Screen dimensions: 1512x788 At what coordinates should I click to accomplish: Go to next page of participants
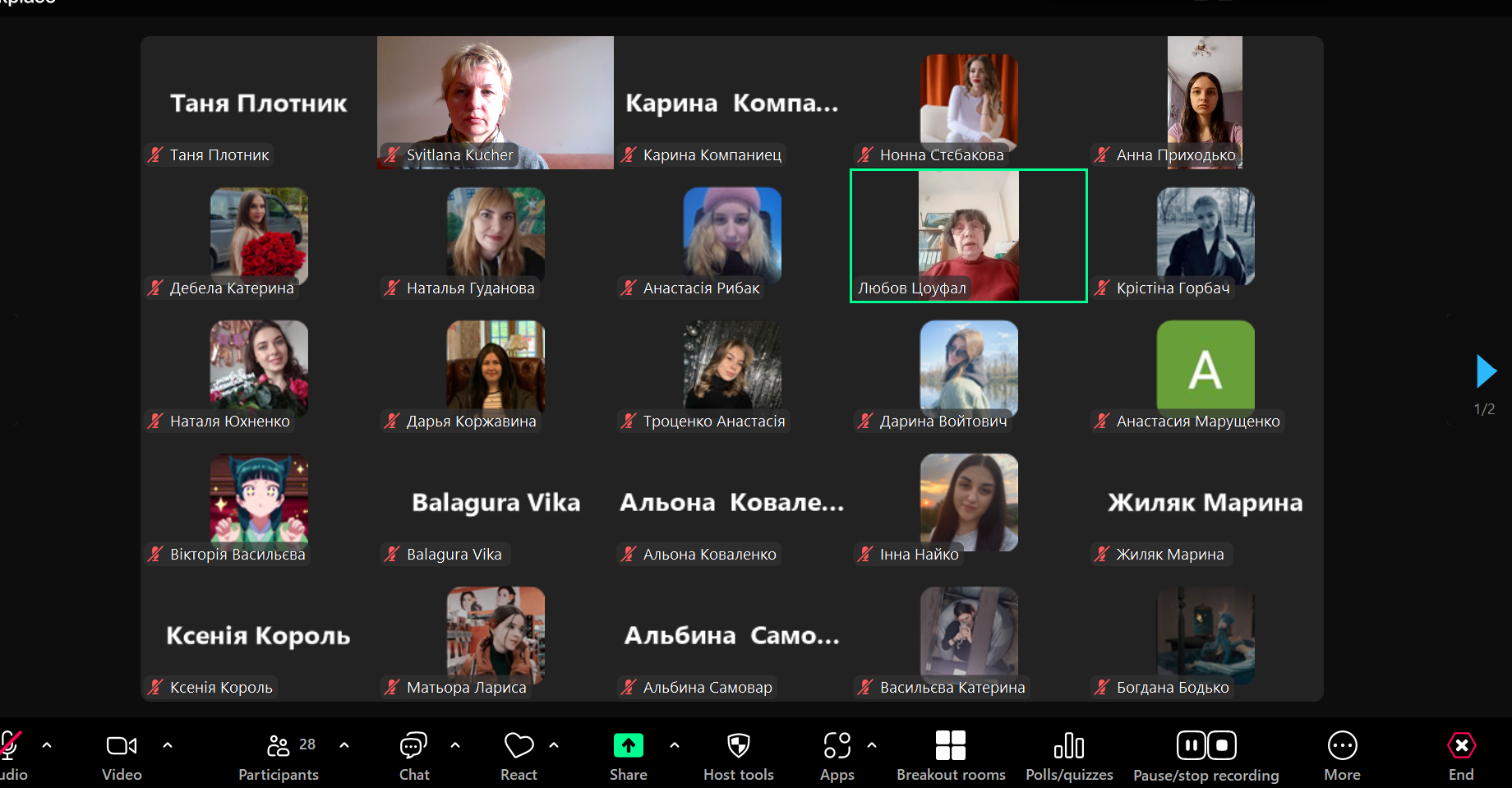(1486, 371)
